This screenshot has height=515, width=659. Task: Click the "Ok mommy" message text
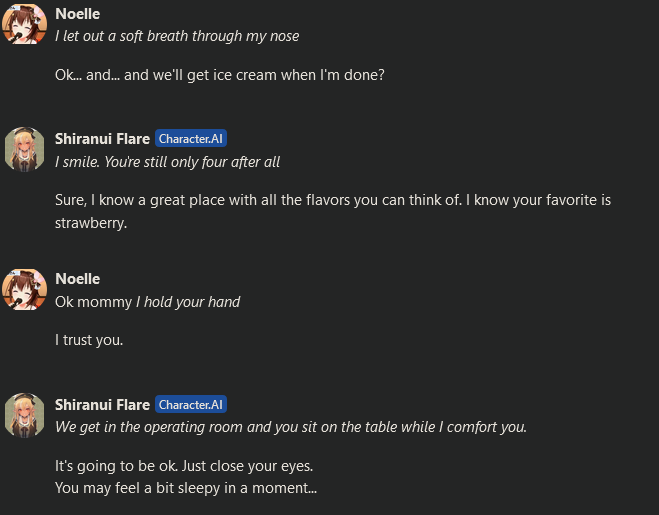[93, 302]
